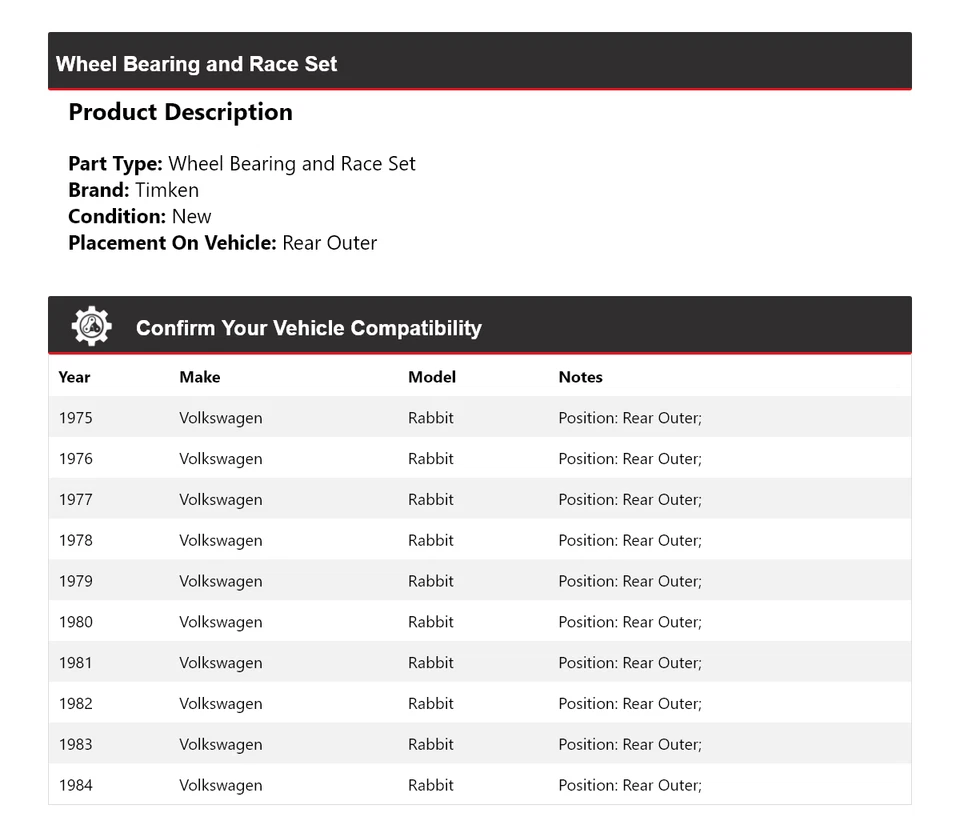The image size is (960, 837).
Task: Click the Product Description heading
Action: coord(180,112)
